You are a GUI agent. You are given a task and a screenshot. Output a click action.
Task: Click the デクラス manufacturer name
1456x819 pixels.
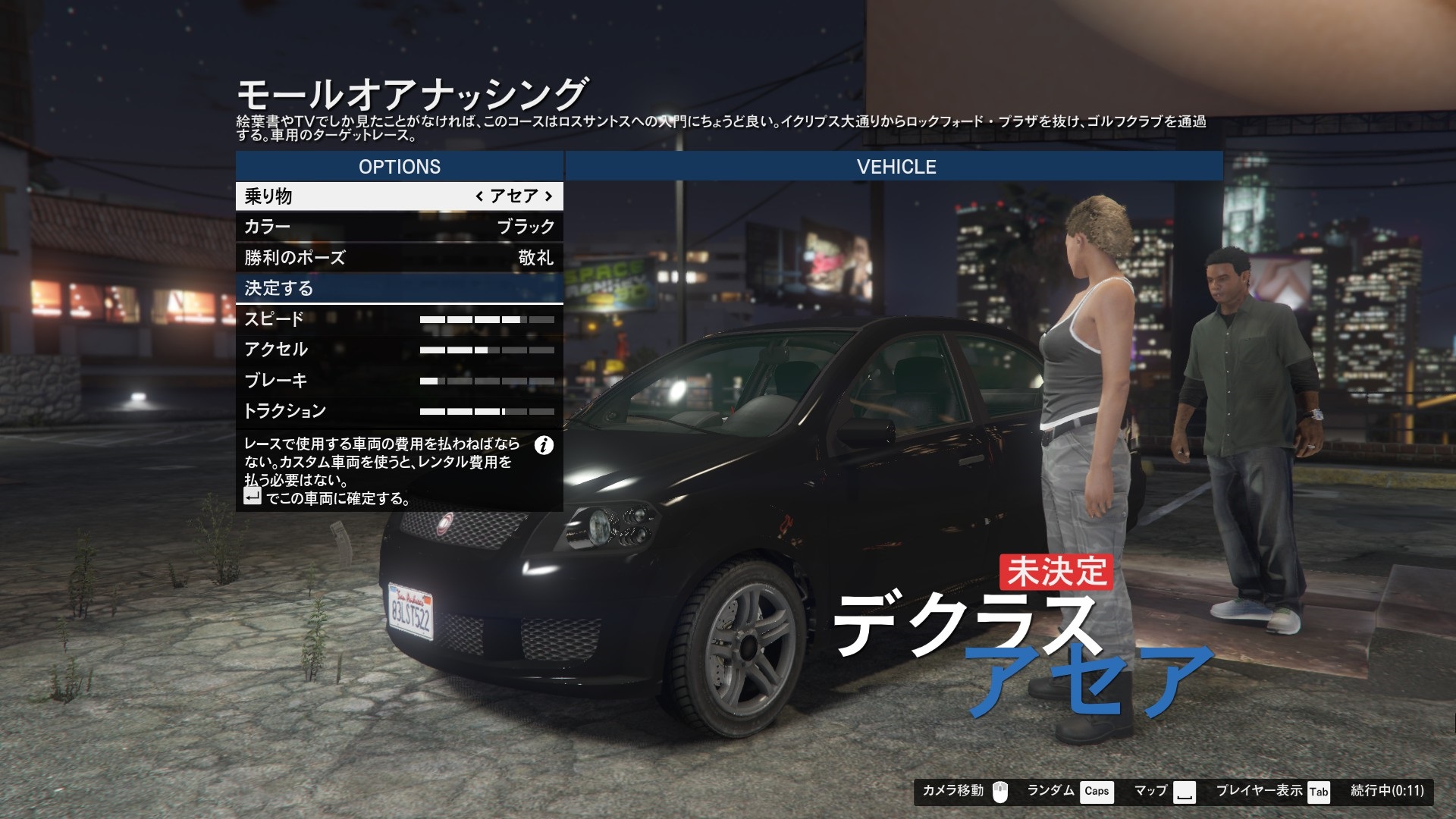click(x=967, y=623)
